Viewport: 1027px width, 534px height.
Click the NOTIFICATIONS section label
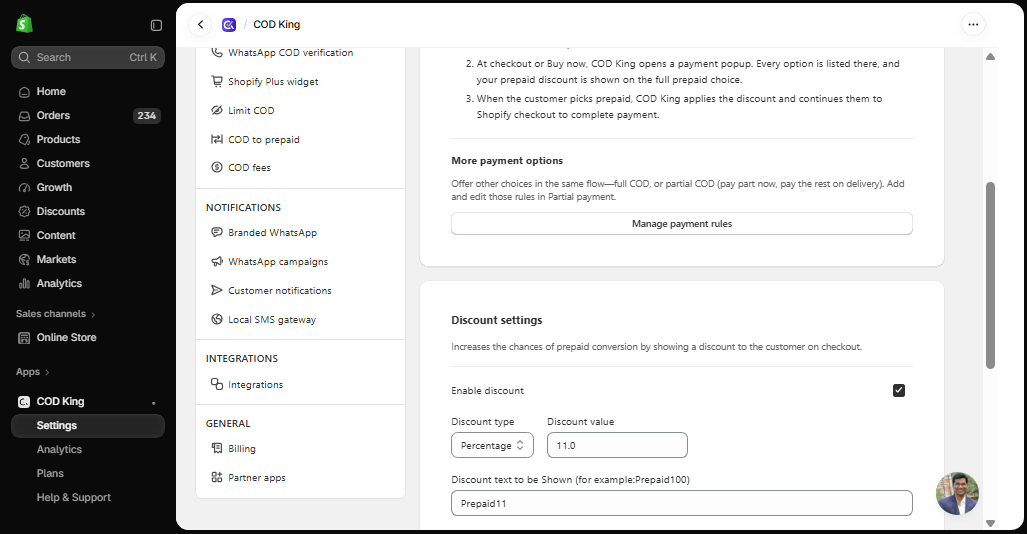(243, 208)
